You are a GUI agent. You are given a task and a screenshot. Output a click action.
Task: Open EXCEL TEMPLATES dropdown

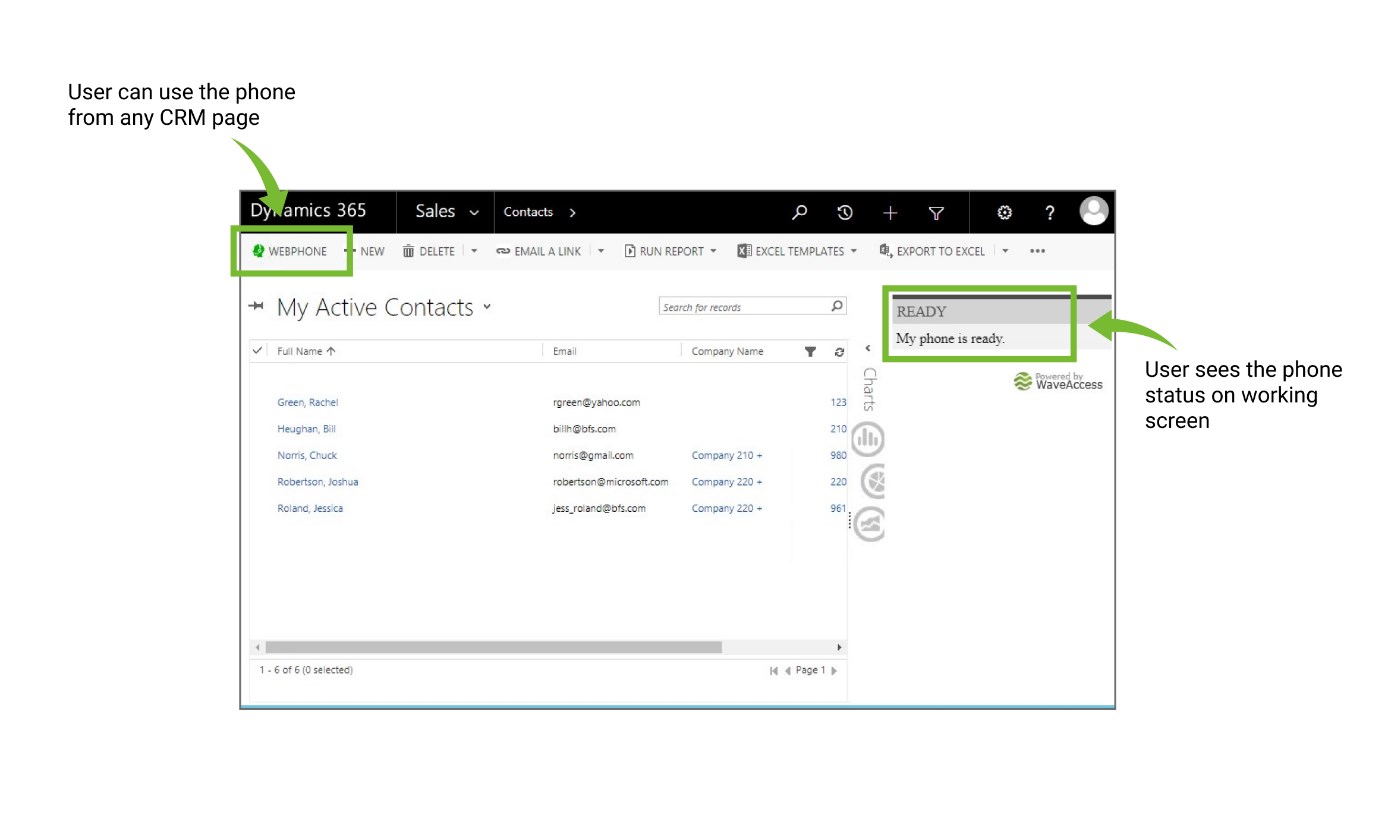797,251
